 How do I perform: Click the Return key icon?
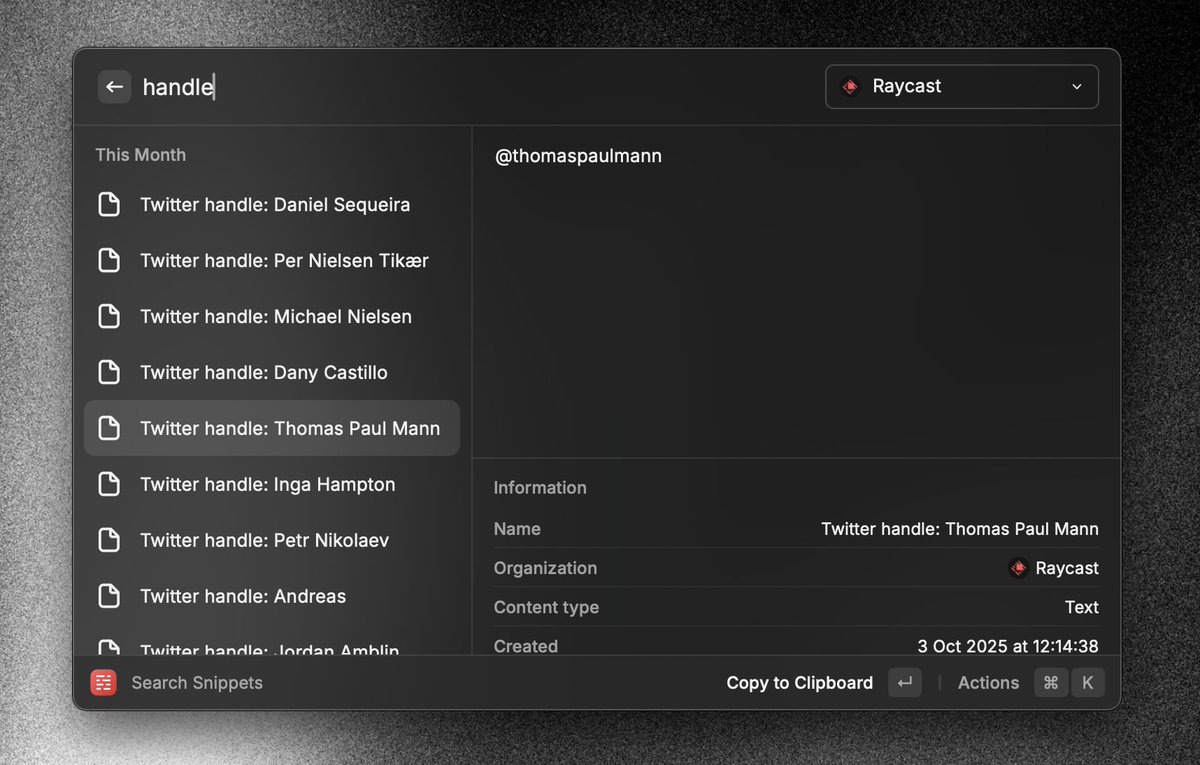point(905,683)
